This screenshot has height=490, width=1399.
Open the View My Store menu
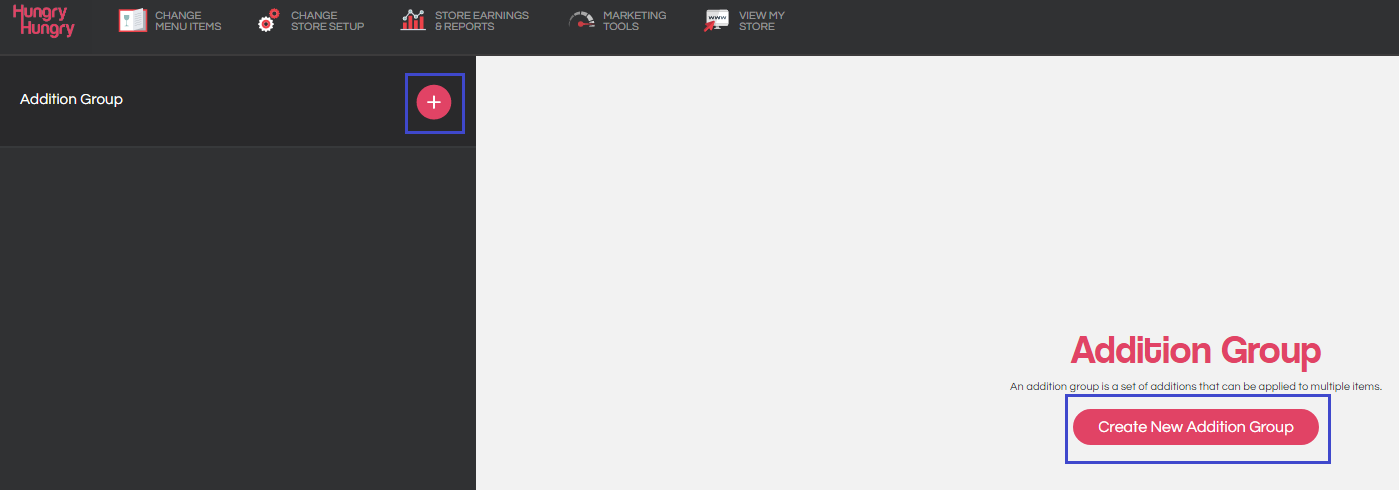coord(762,21)
